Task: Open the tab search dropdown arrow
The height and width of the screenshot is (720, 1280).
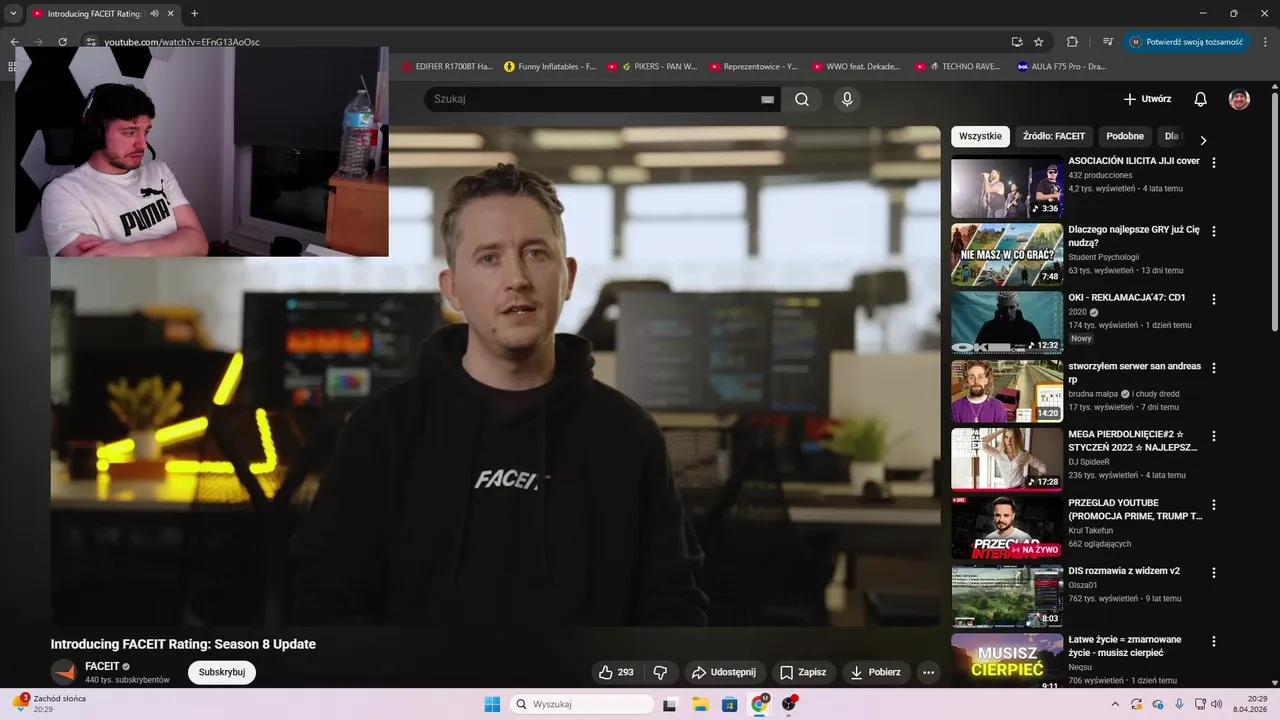Action: pyautogui.click(x=13, y=14)
